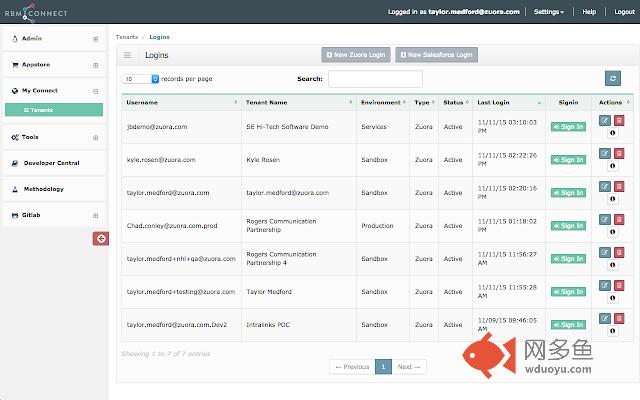Image resolution: width=640 pixels, height=400 pixels.
Task: Sort table by Environment column
Action: [383, 102]
